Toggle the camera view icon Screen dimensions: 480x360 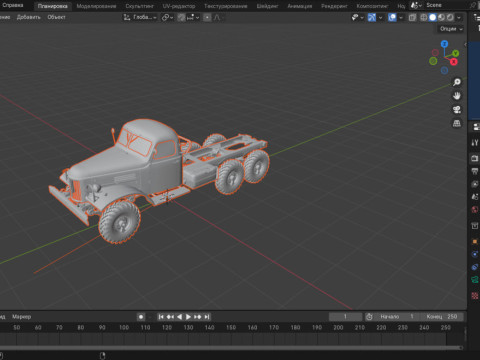(x=457, y=110)
